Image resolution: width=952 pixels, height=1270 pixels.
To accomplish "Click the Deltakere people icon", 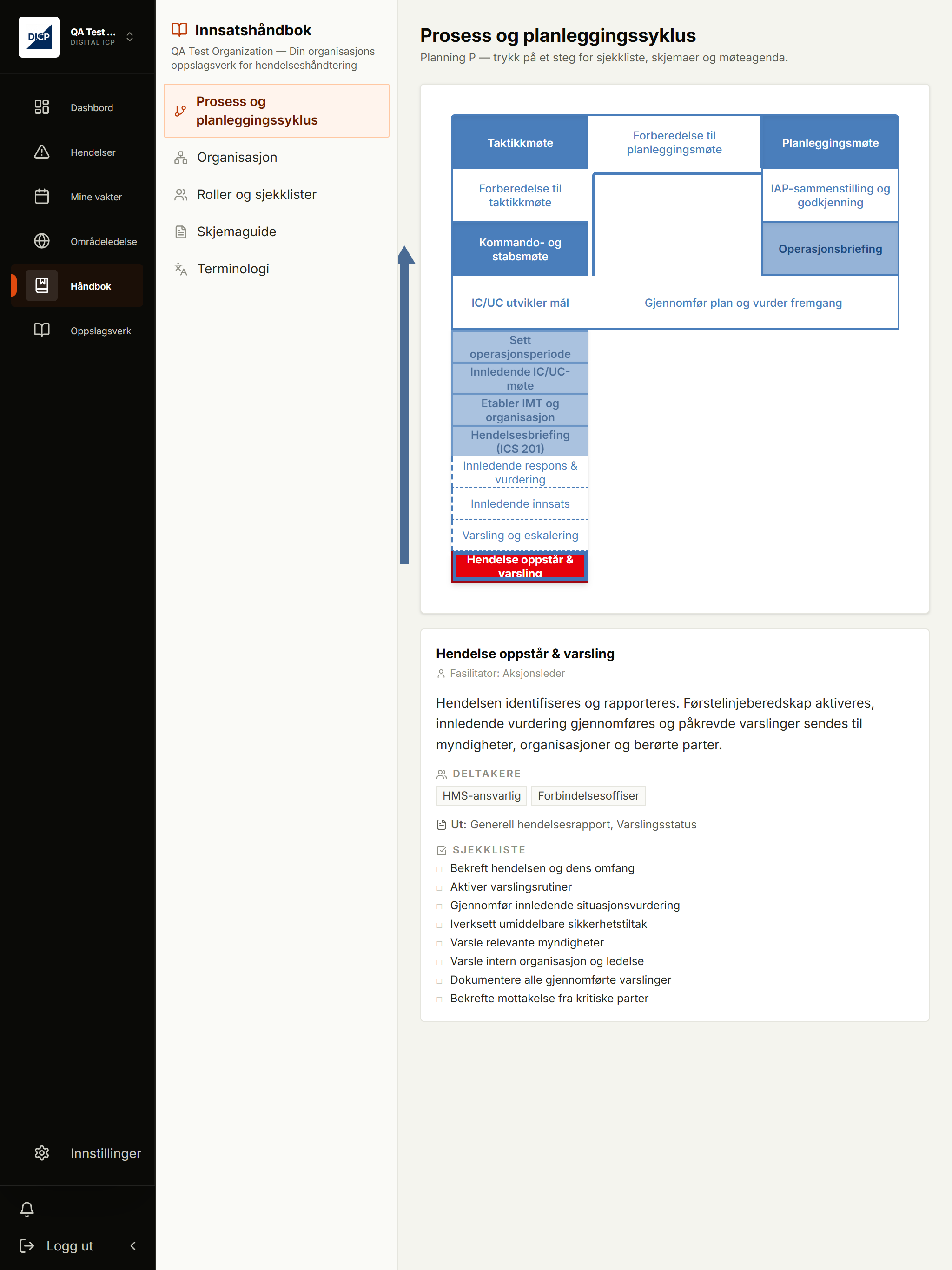I will (442, 774).
